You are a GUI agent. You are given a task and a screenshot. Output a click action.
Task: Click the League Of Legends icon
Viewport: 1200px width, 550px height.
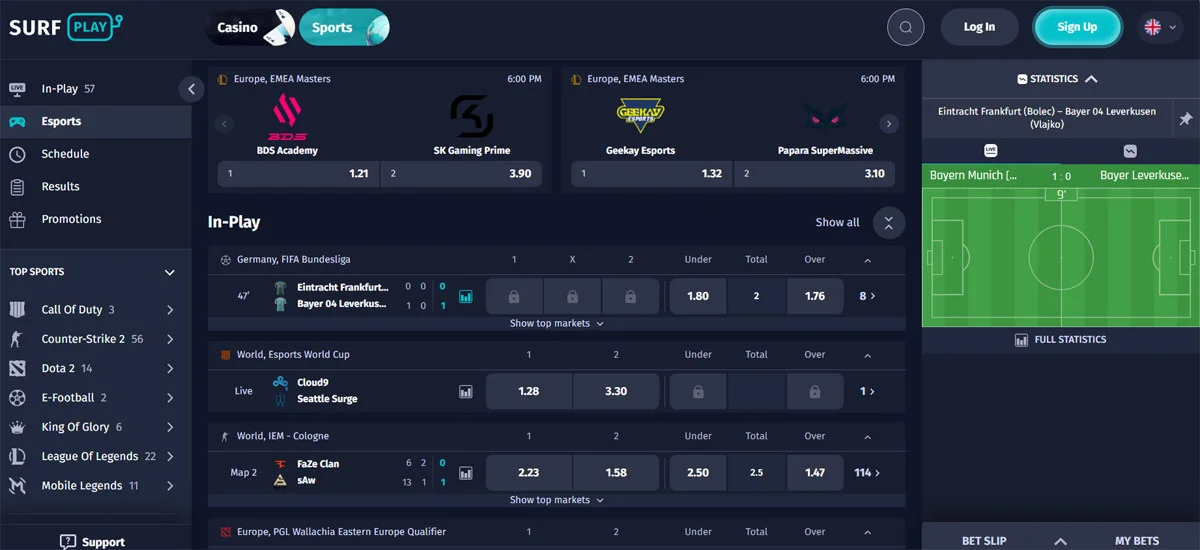(17, 456)
